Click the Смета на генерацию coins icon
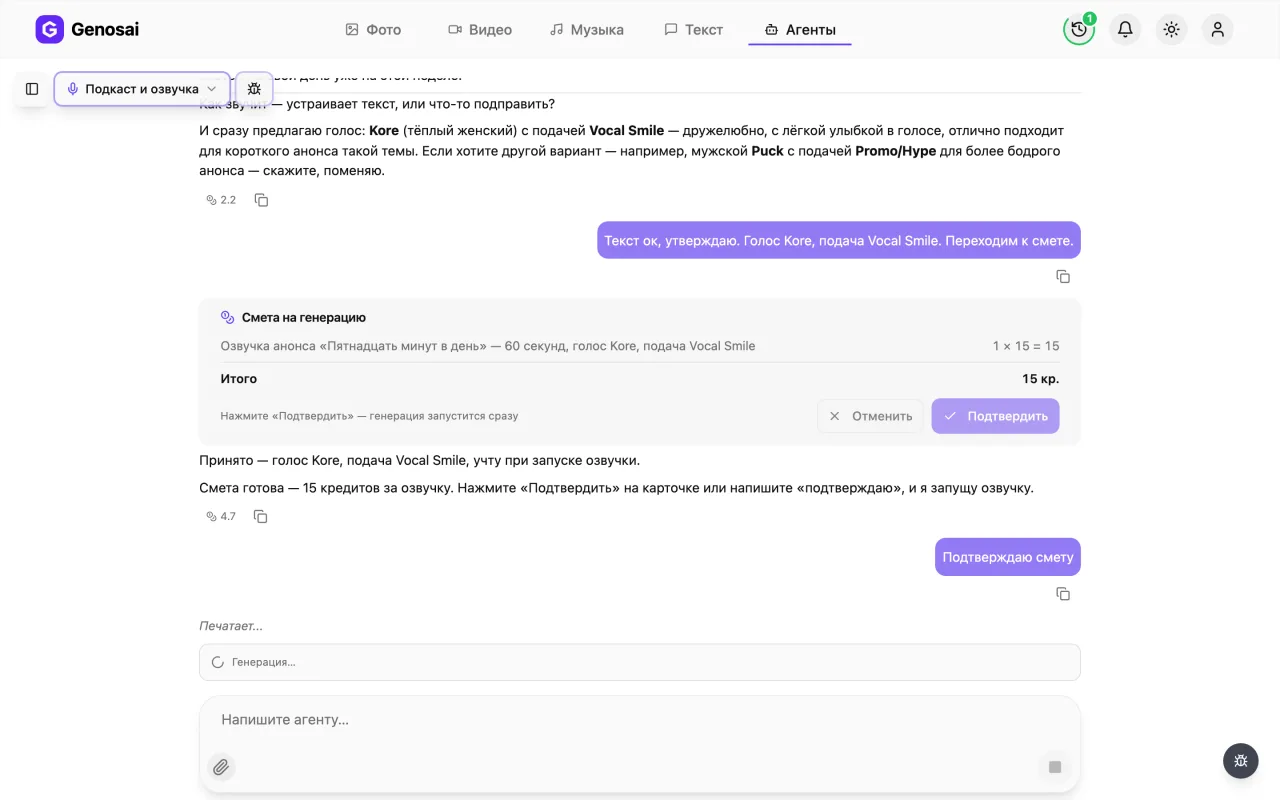Image resolution: width=1280 pixels, height=800 pixels. [228, 317]
